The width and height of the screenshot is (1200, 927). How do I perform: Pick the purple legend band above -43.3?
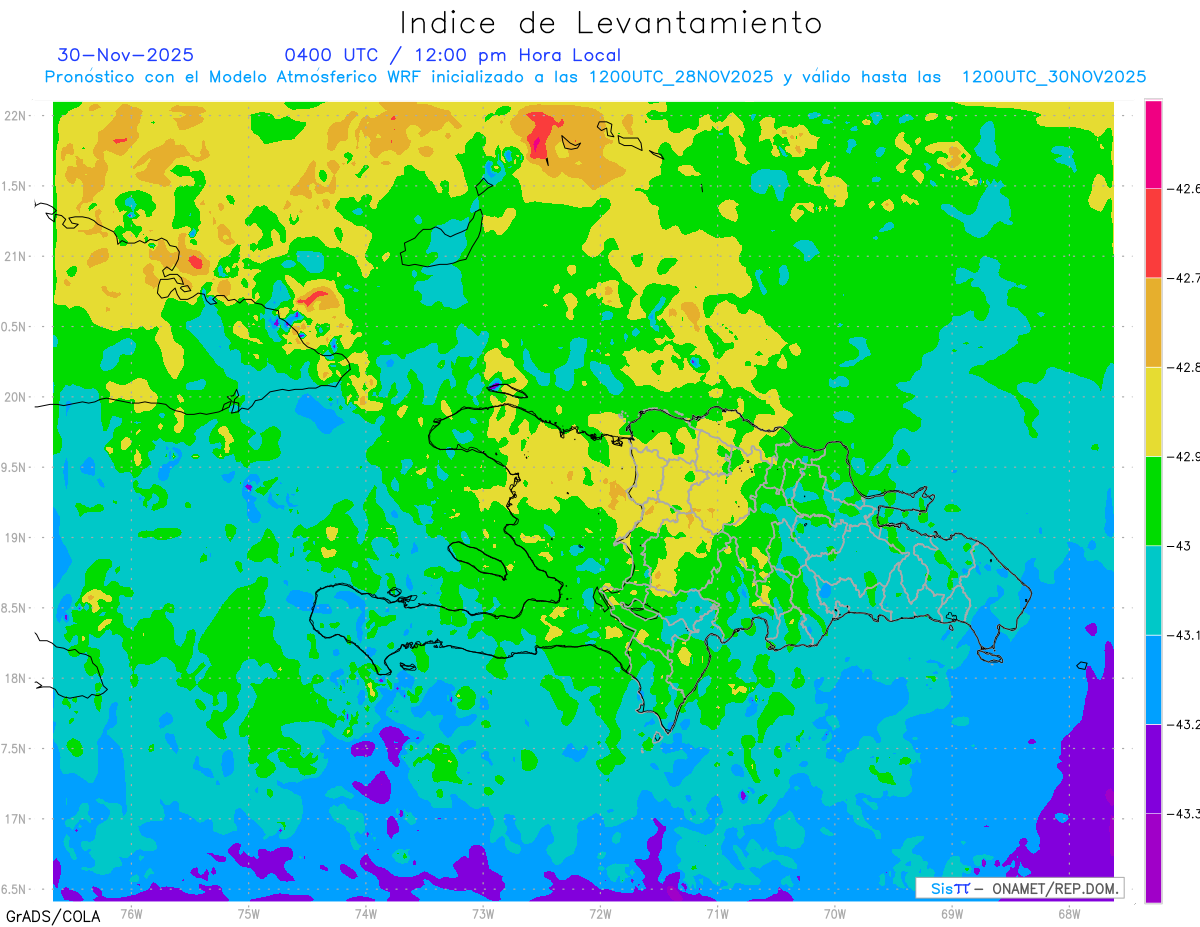point(1153,768)
